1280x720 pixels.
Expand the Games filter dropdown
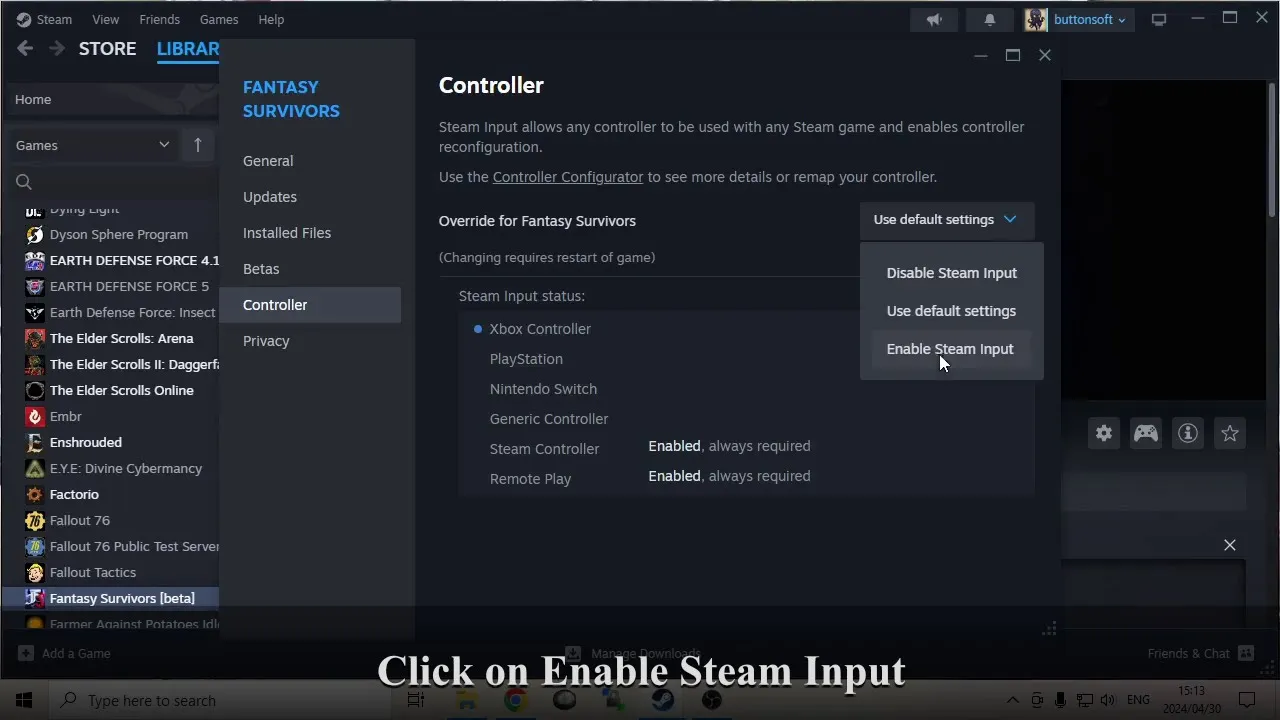click(x=93, y=145)
